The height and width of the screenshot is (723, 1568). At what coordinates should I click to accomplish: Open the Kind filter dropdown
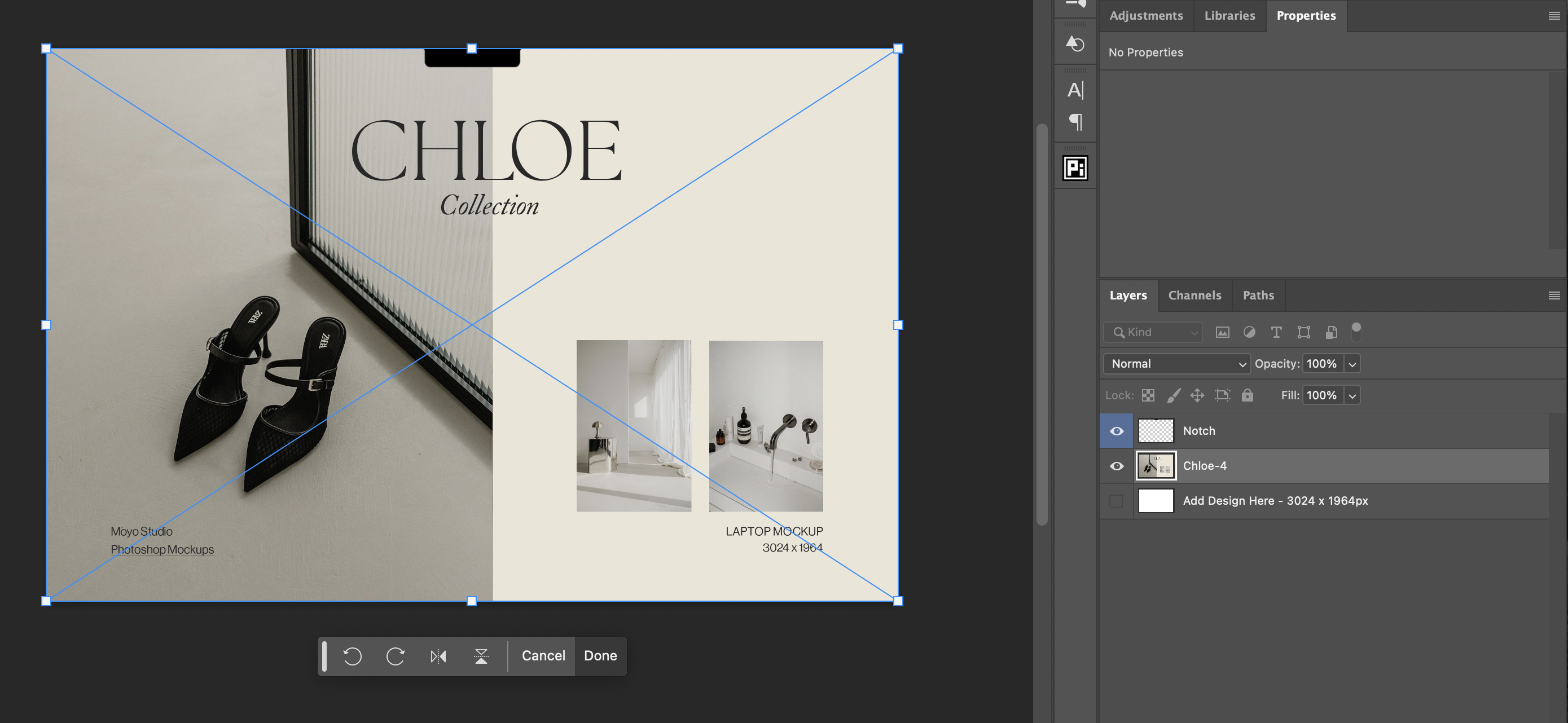click(x=1153, y=332)
